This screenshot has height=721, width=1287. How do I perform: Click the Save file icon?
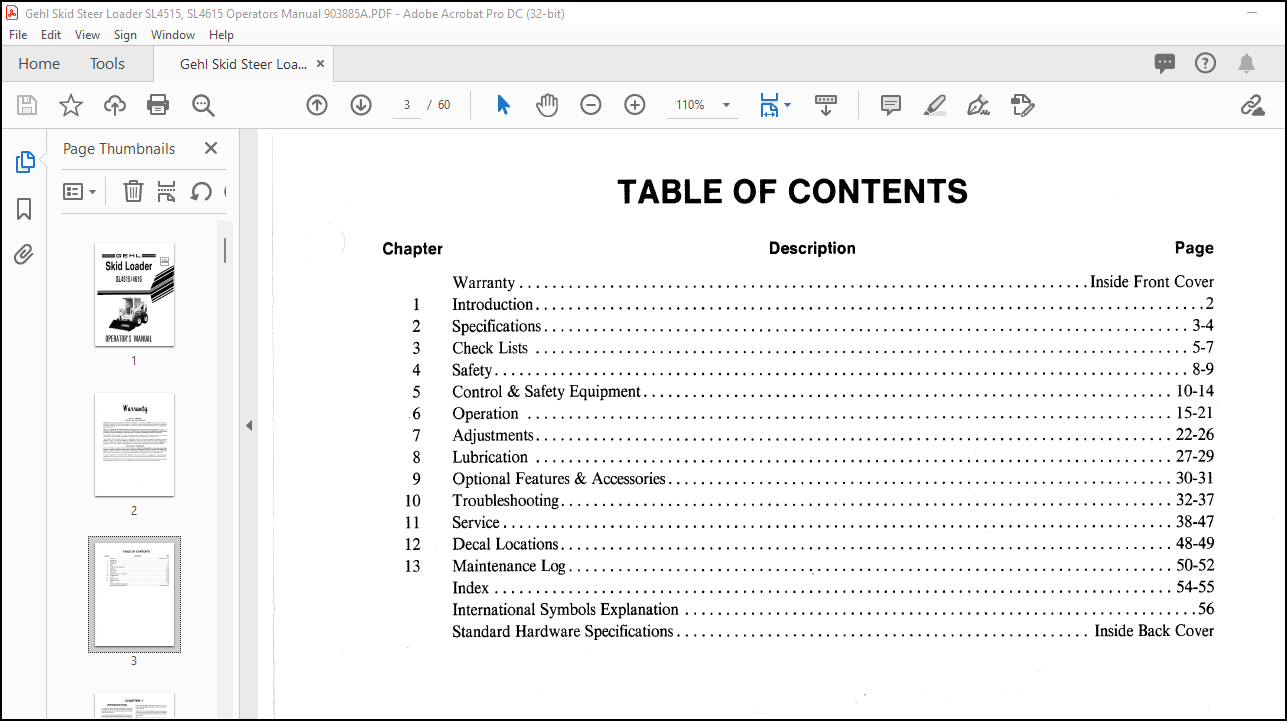pos(27,105)
